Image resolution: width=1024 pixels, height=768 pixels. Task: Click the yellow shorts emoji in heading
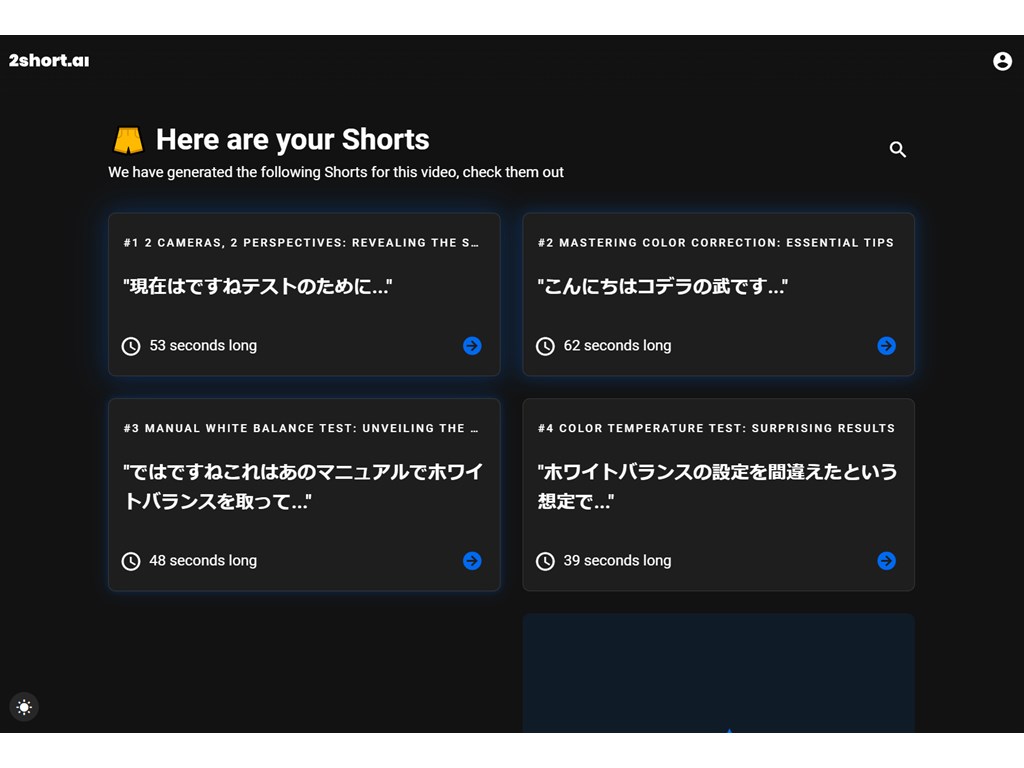pyautogui.click(x=128, y=140)
